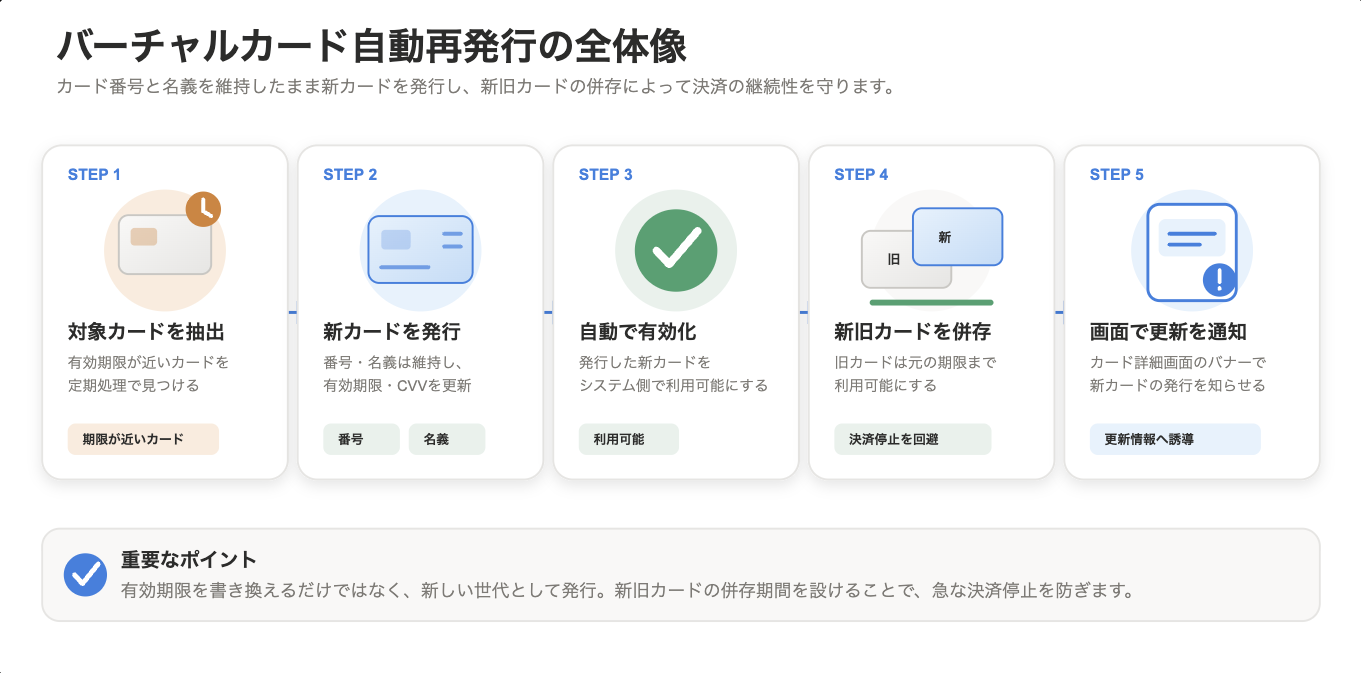The height and width of the screenshot is (673, 1361).
Task: Click the 自動で有効化 heading
Action: click(638, 332)
